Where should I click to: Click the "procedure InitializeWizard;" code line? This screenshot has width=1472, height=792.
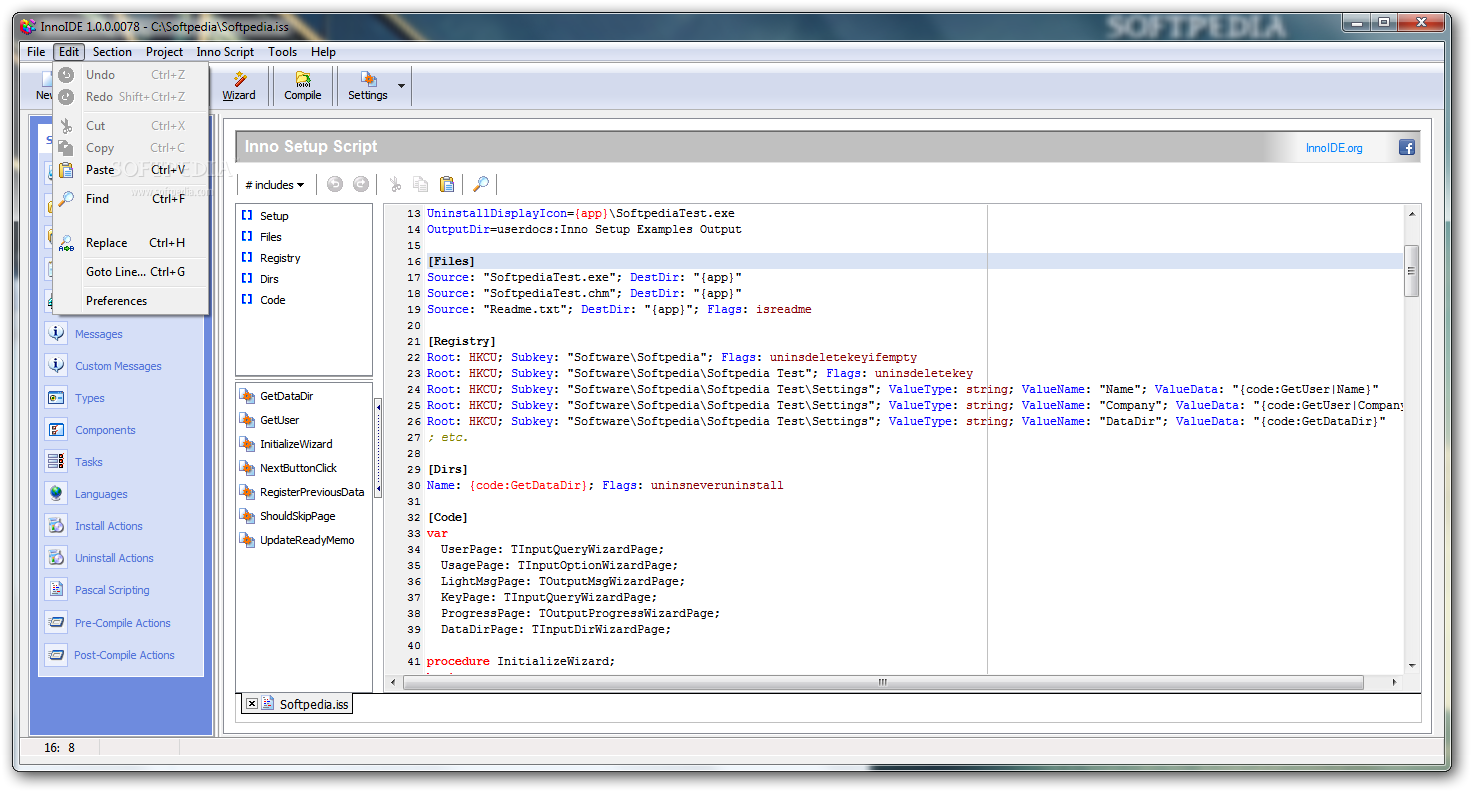pos(521,661)
